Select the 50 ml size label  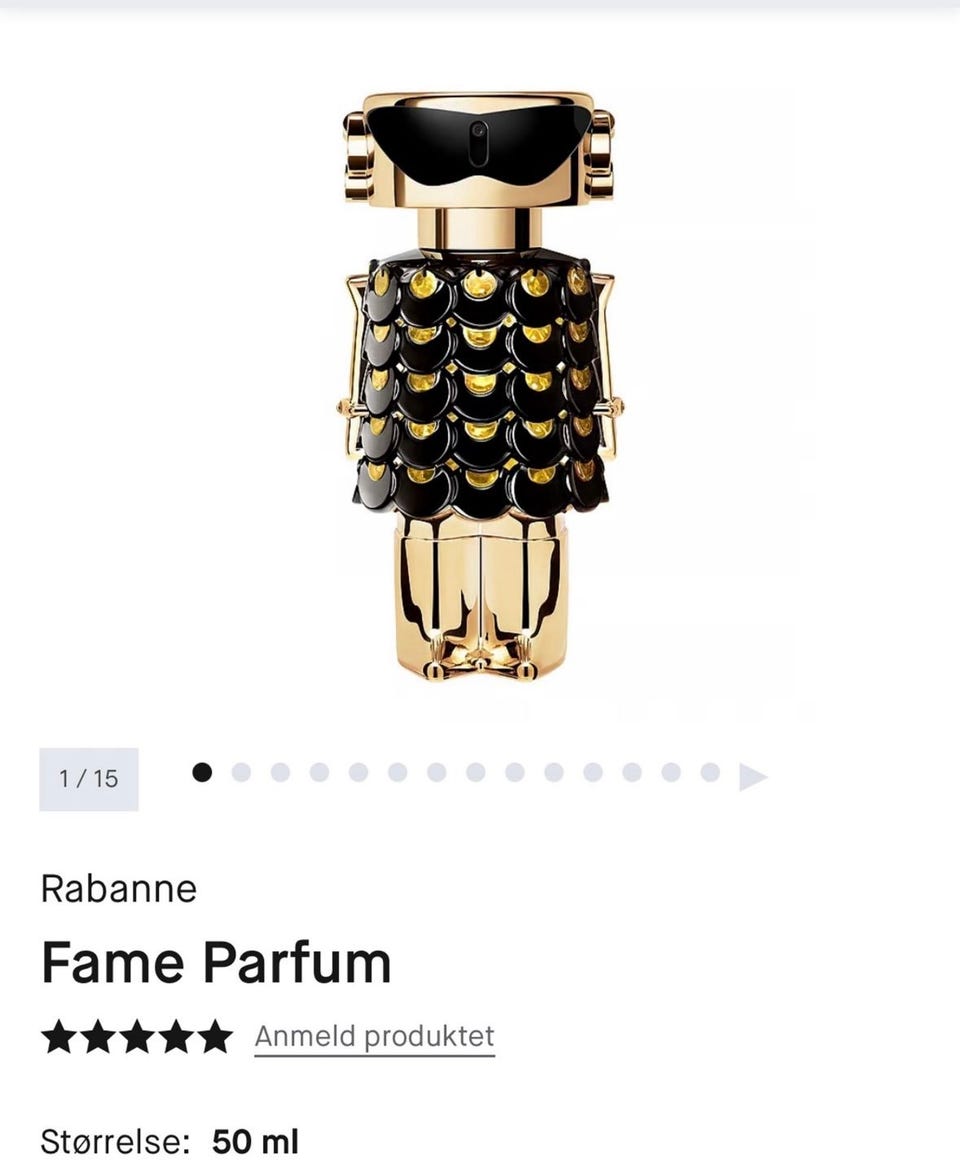point(255,1143)
